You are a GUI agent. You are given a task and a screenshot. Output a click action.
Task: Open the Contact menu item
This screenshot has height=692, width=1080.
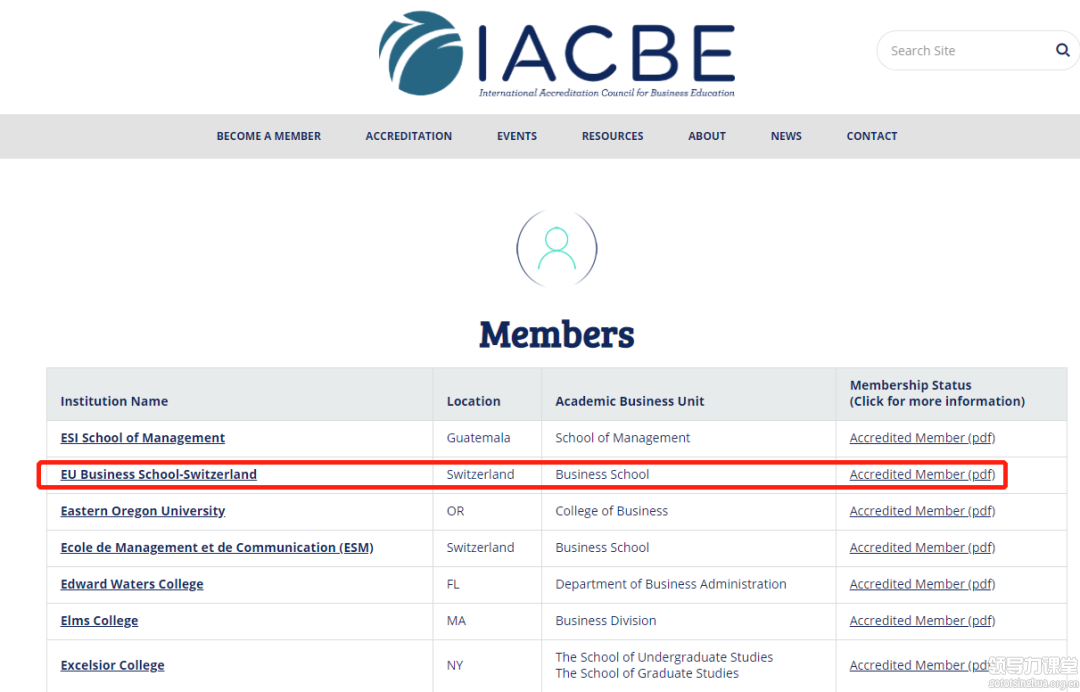871,136
